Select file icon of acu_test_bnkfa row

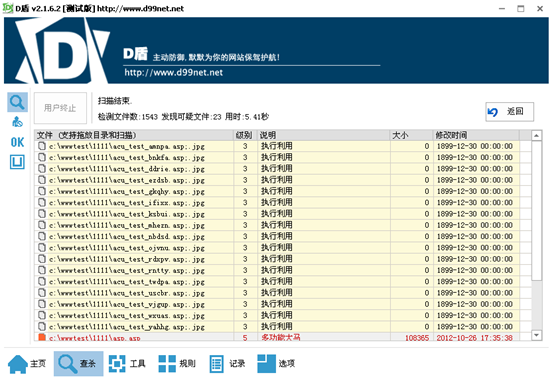tap(42, 157)
